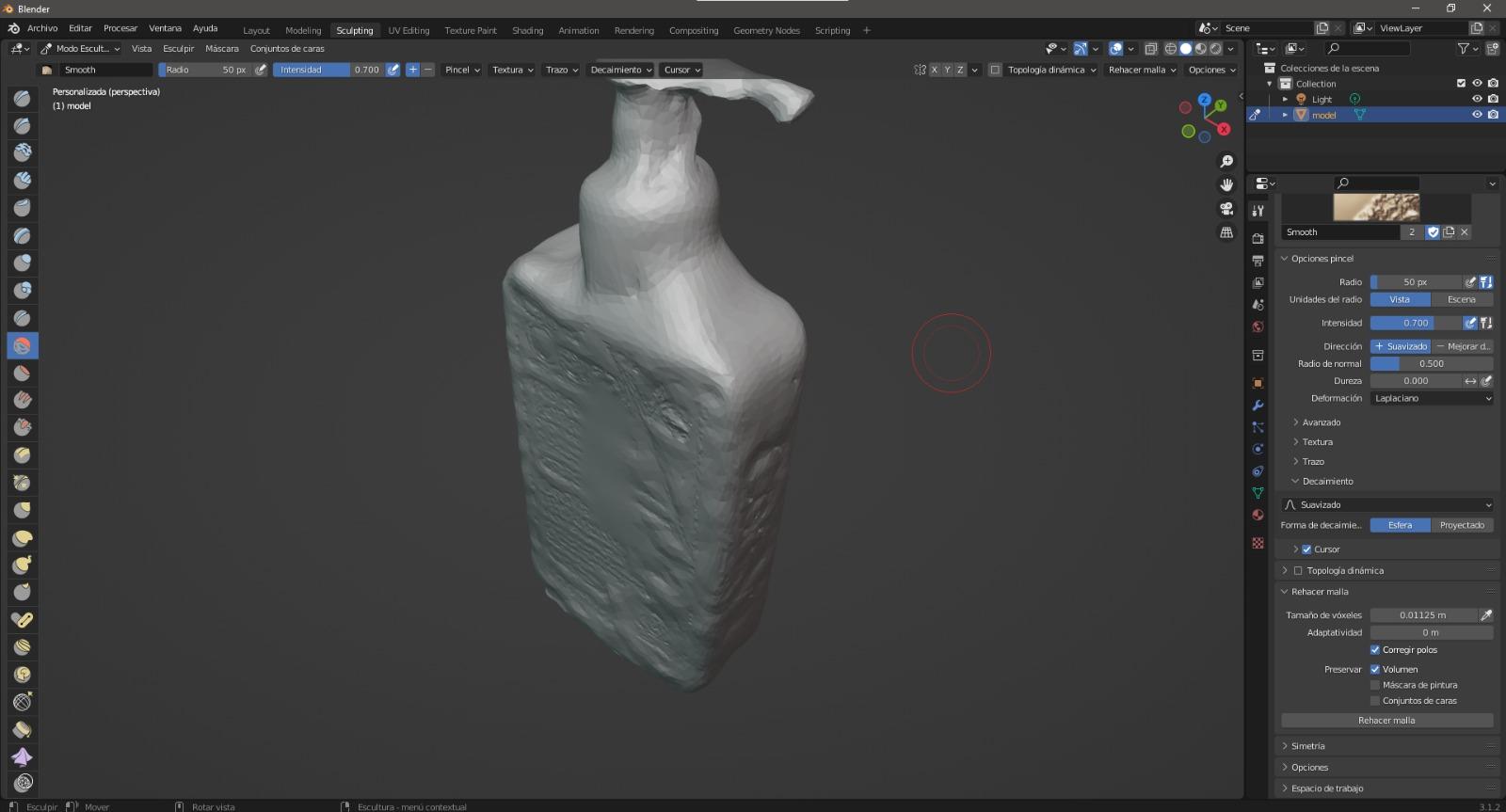The image size is (1506, 812).
Task: Switch to orthographic grid view icon
Action: (1226, 232)
